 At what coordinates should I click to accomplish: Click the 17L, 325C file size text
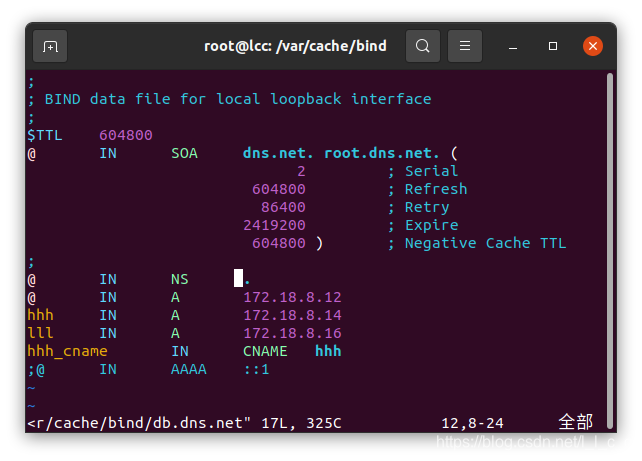[301, 423]
